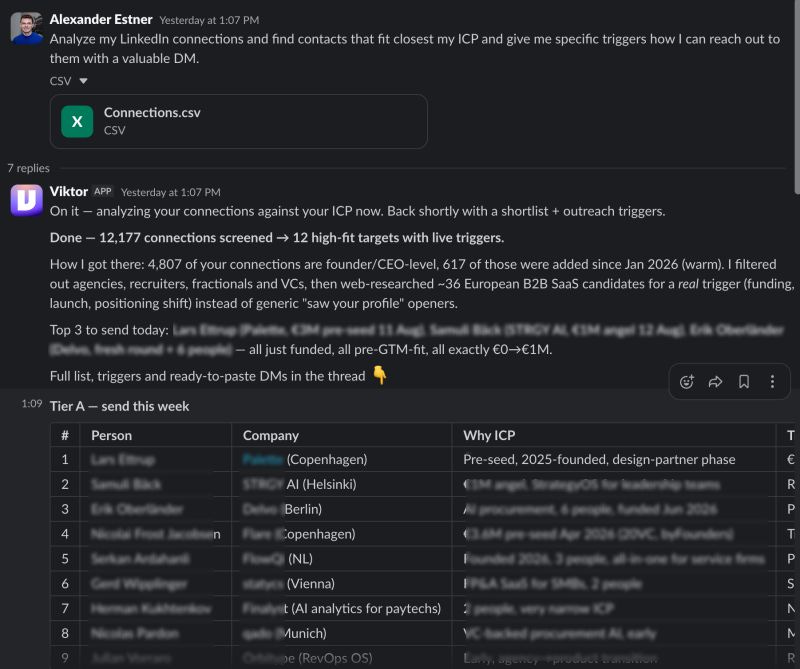Forward the message with the share arrow
Screen dimensions: 800x669
715,381
